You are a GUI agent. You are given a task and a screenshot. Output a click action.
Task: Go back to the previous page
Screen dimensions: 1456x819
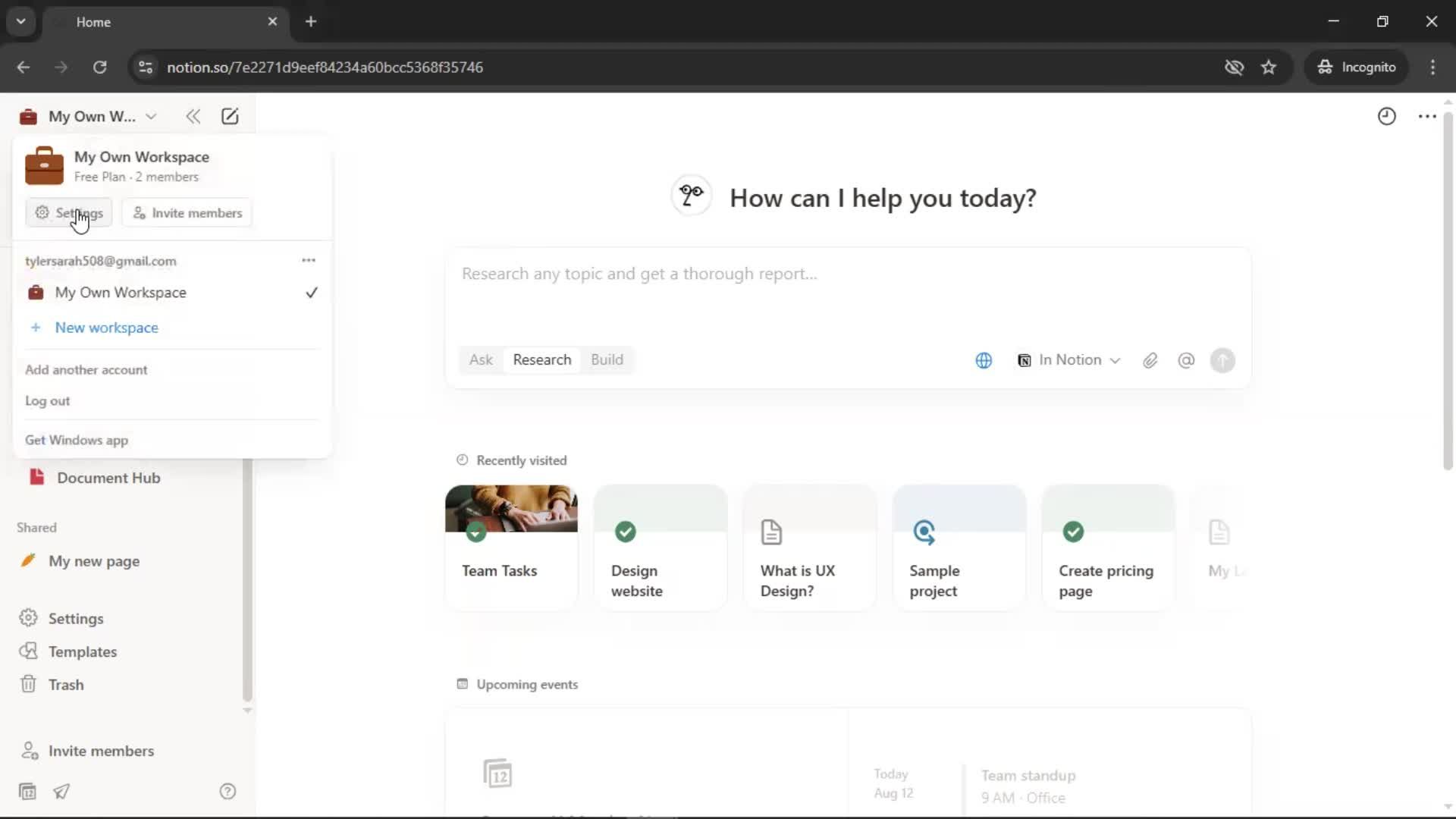pos(24,67)
